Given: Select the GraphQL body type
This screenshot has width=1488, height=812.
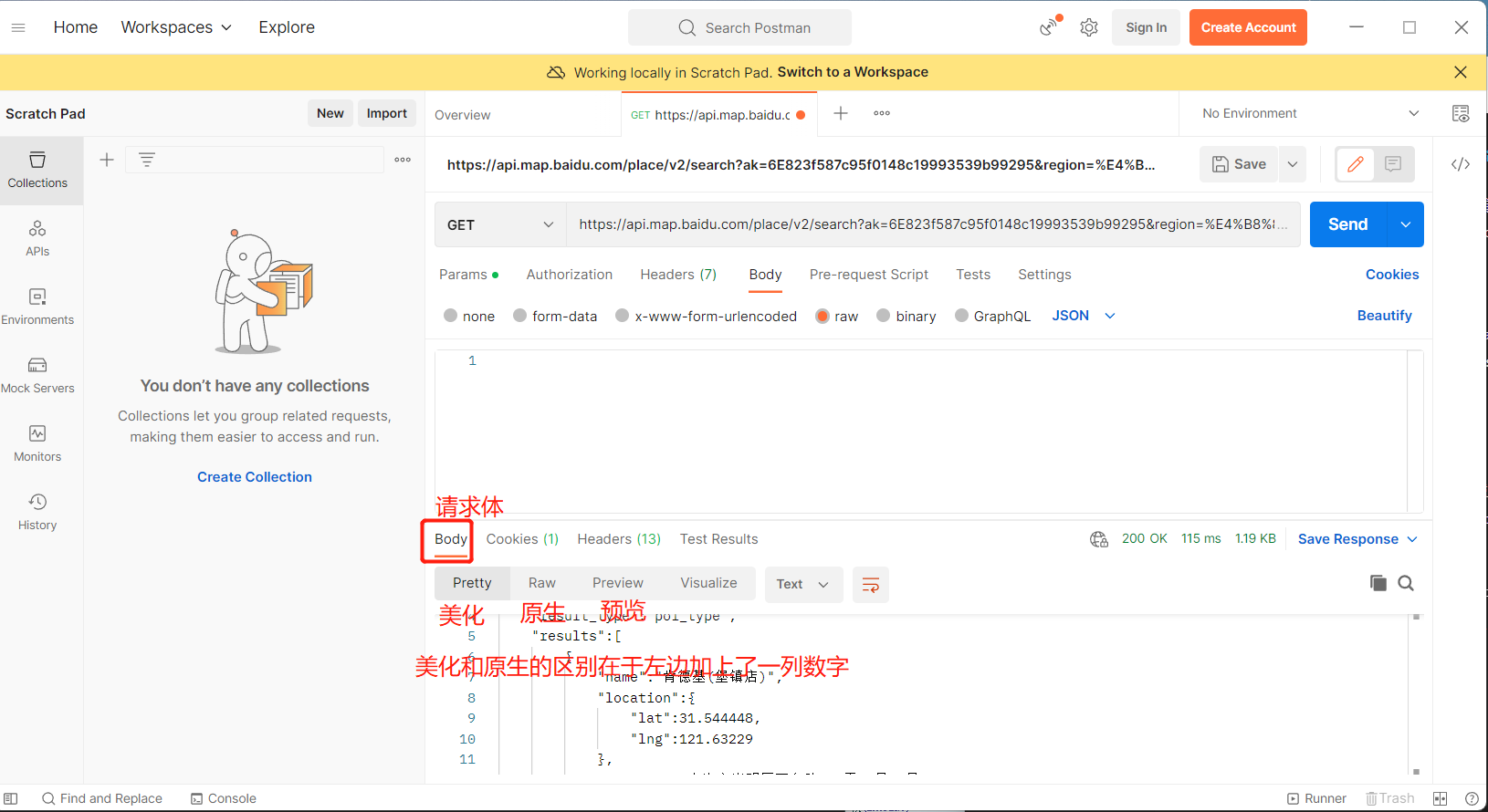Looking at the screenshot, I should [962, 316].
